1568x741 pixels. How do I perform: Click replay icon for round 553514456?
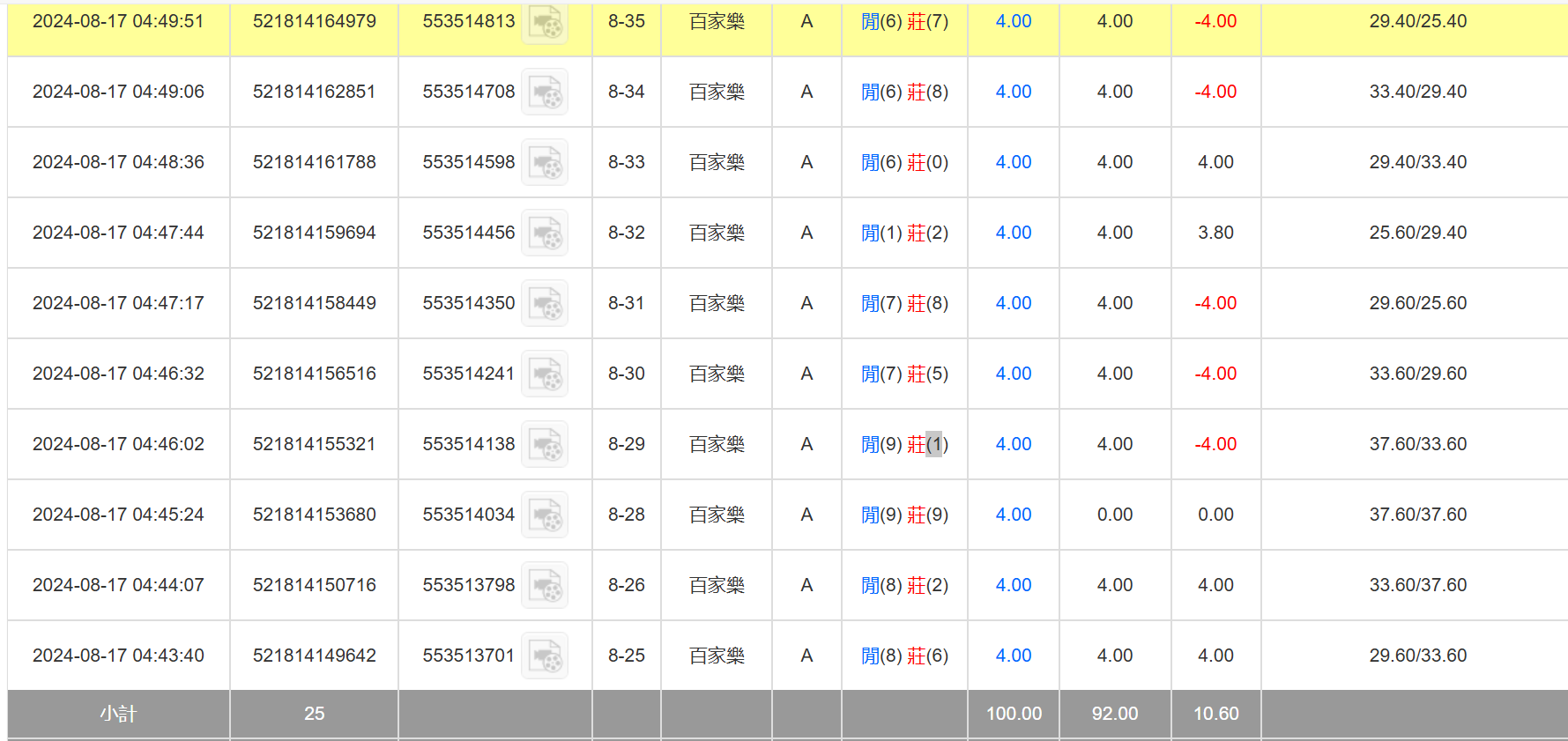[x=545, y=233]
